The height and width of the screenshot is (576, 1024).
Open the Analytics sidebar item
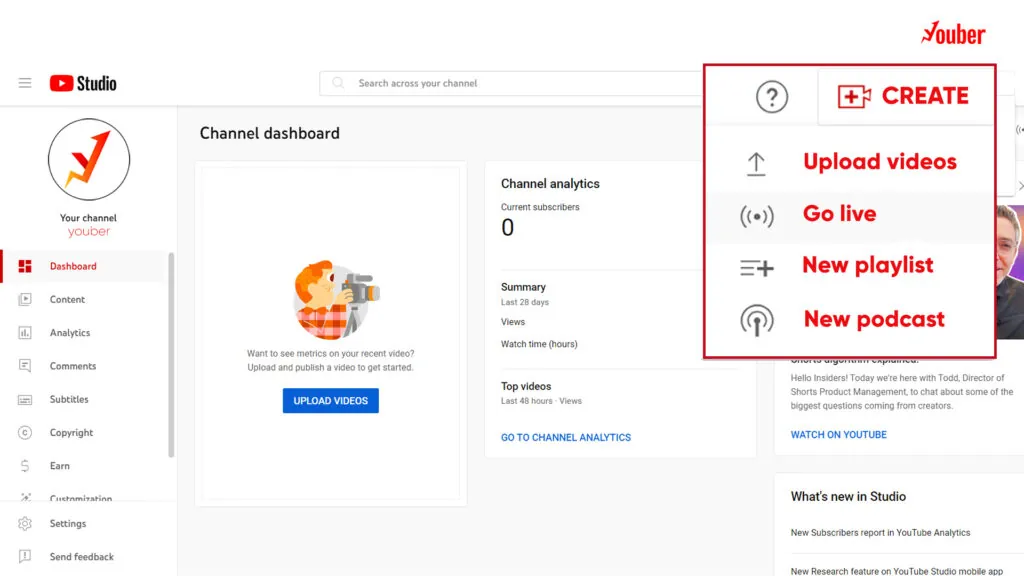pos(85,333)
